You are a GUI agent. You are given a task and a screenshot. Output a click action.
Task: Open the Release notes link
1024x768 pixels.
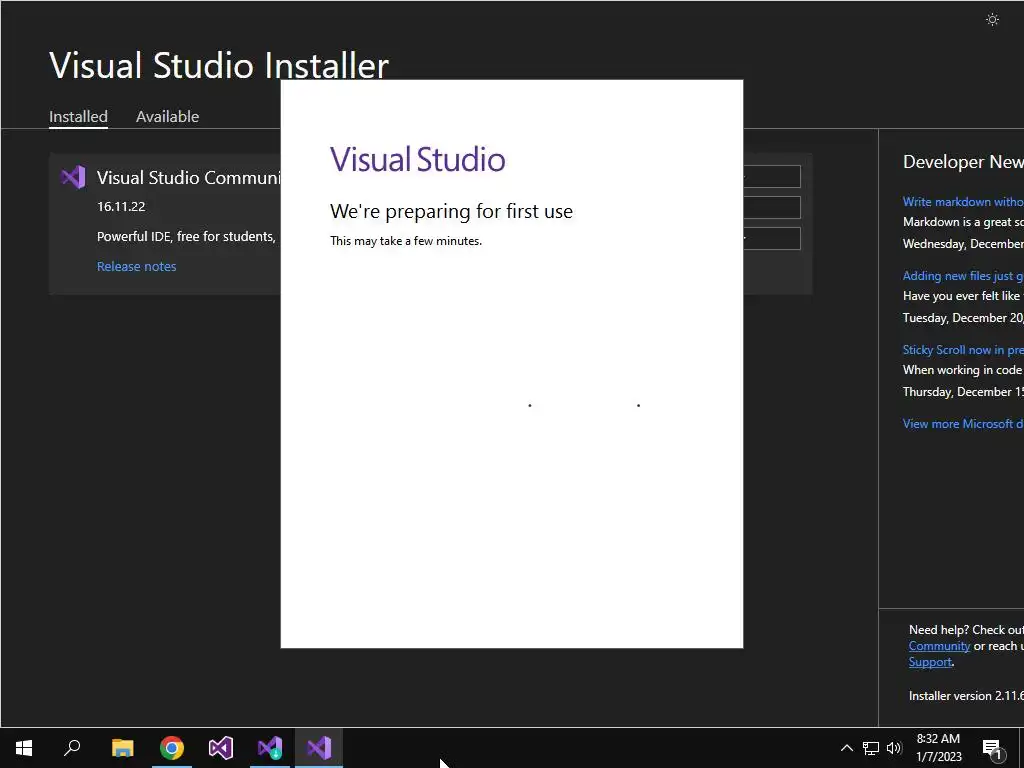pyautogui.click(x=136, y=266)
